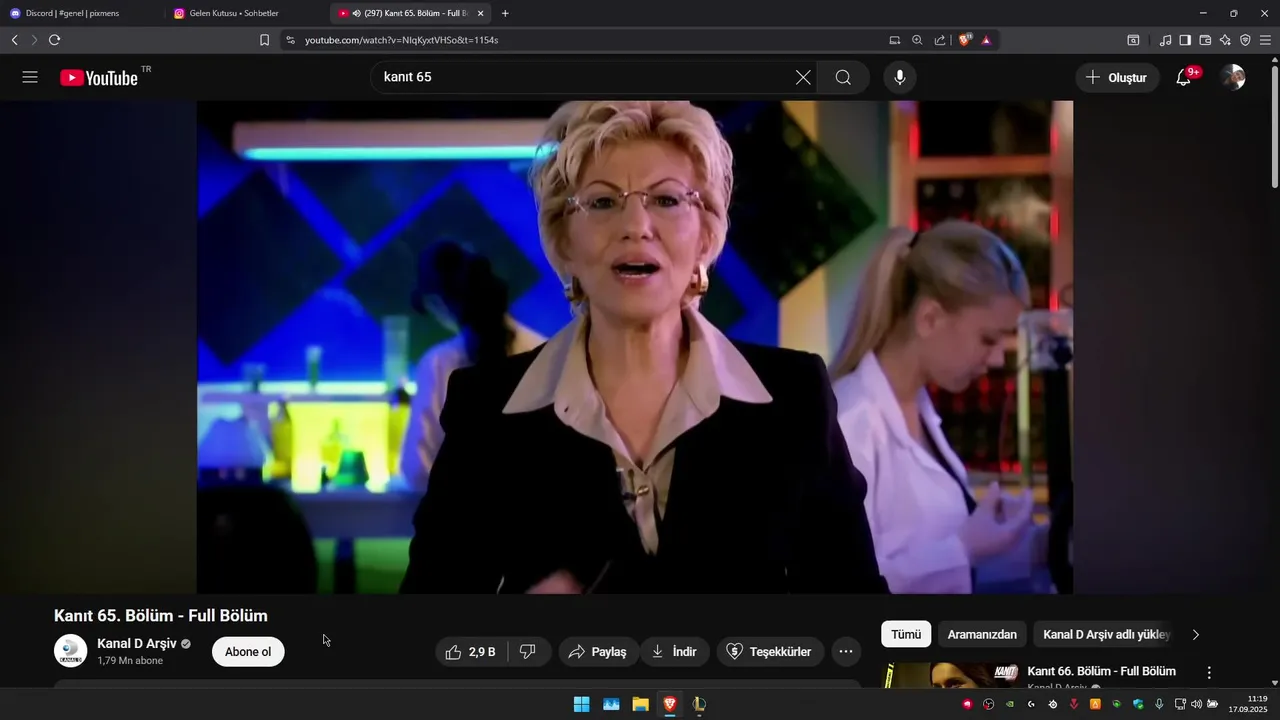Open the account avatar menu
The image size is (1280, 720).
click(1233, 77)
